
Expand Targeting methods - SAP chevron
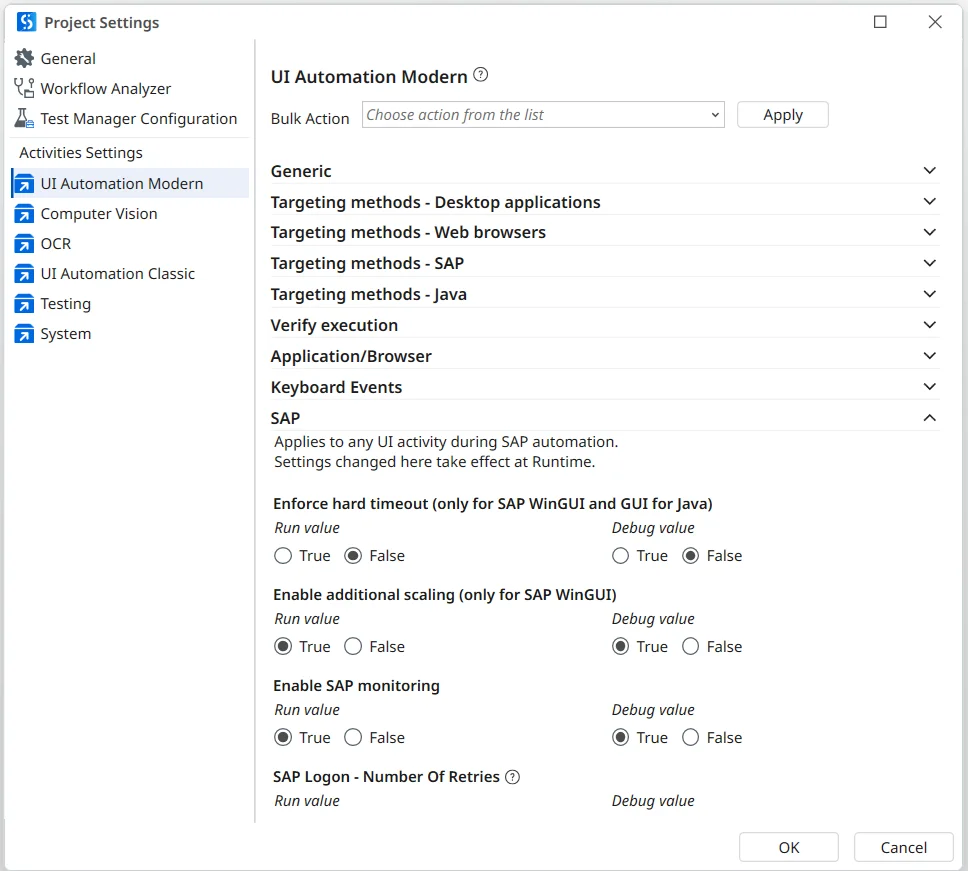[929, 263]
